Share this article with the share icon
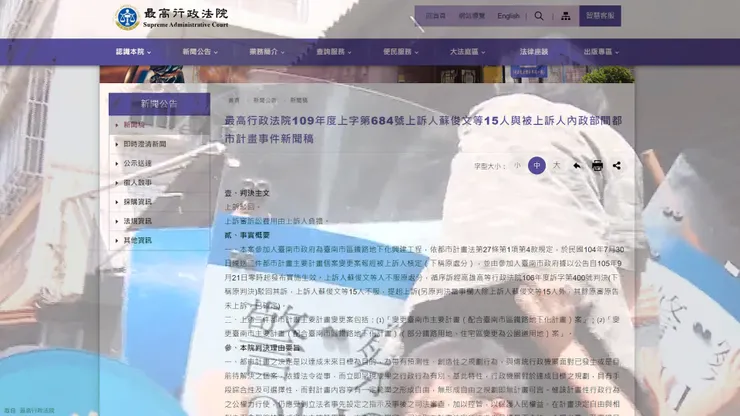 (x=617, y=166)
